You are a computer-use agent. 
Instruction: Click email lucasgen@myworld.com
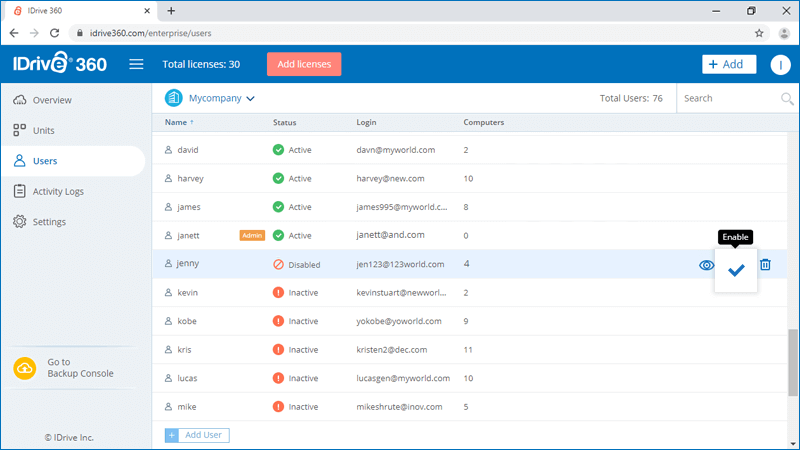coord(403,378)
